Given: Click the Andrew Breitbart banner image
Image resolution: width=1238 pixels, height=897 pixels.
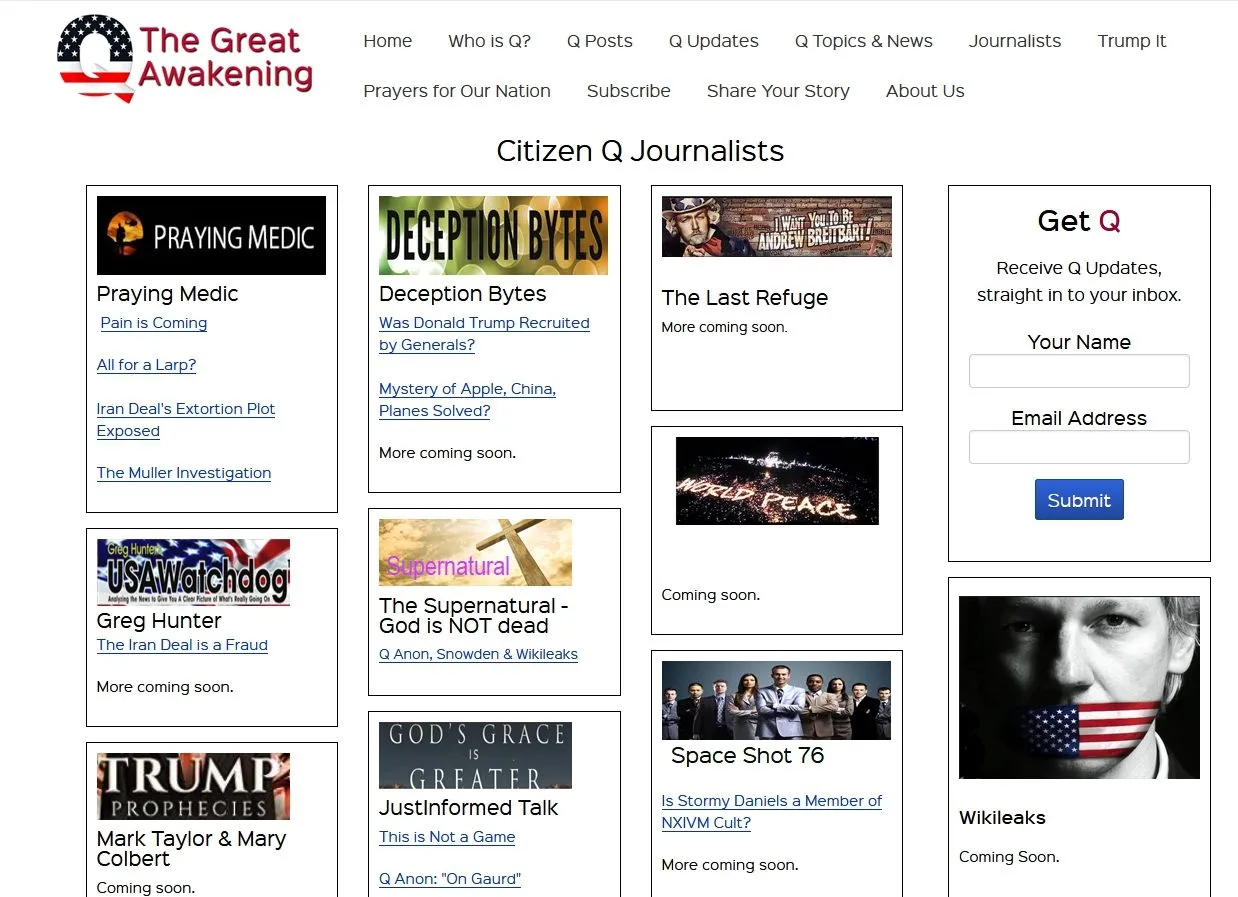Looking at the screenshot, I should (777, 226).
